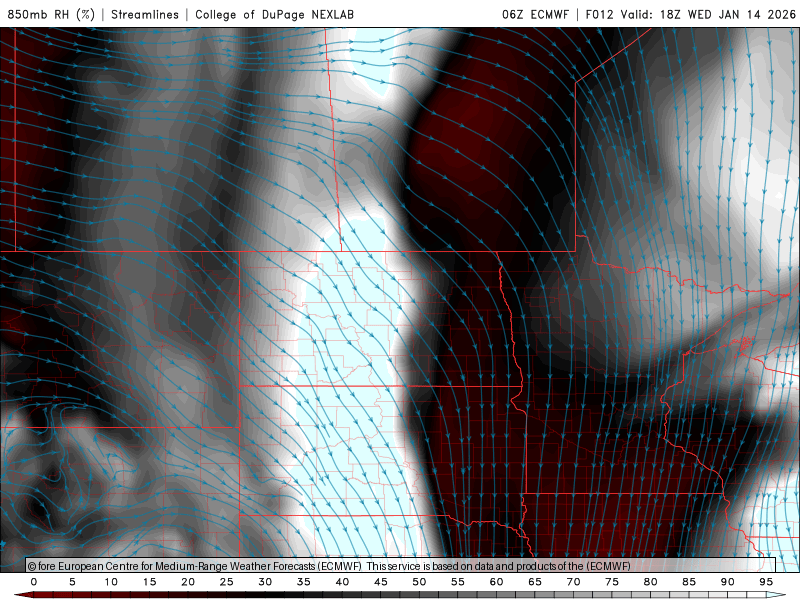This screenshot has height=600, width=800.
Task: Click the "90" label on the color scale
Action: pos(728,582)
